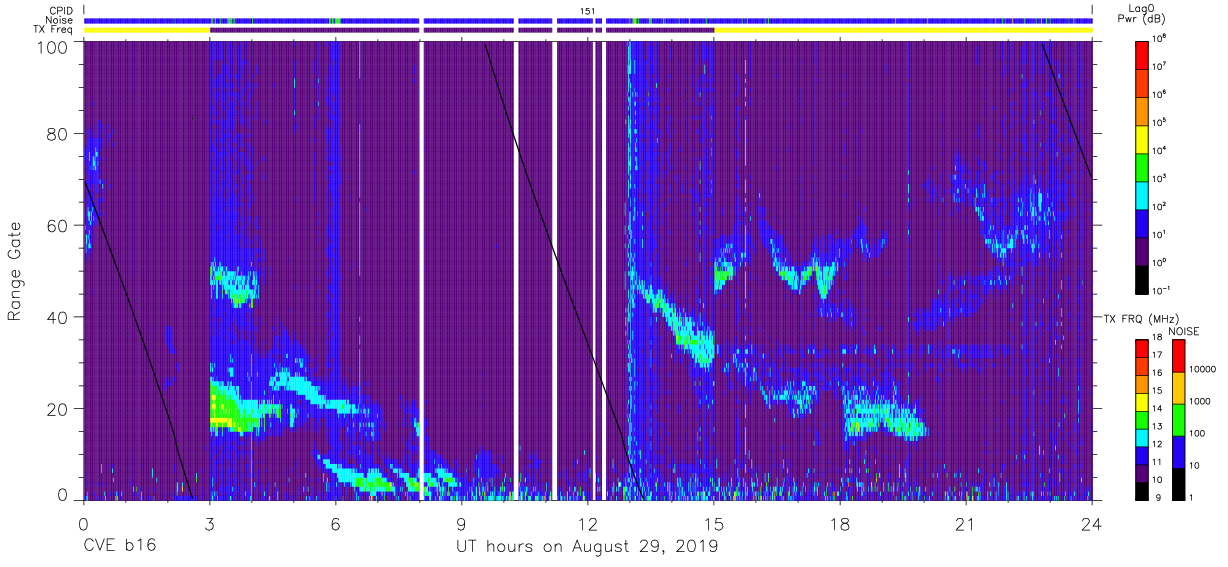The width and height of the screenshot is (1228, 567).
Task: Click the y-axis tick label '20'
Action: click(x=59, y=409)
